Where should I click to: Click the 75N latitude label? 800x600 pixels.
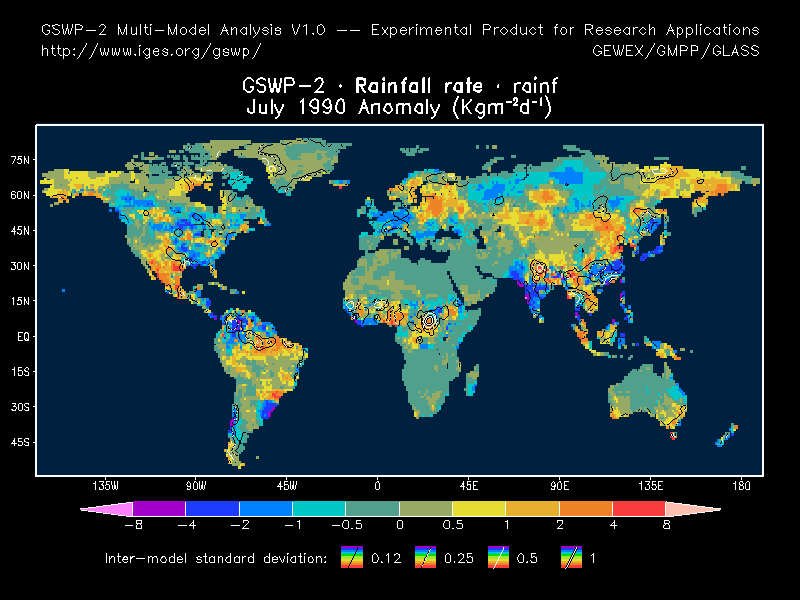pos(20,160)
